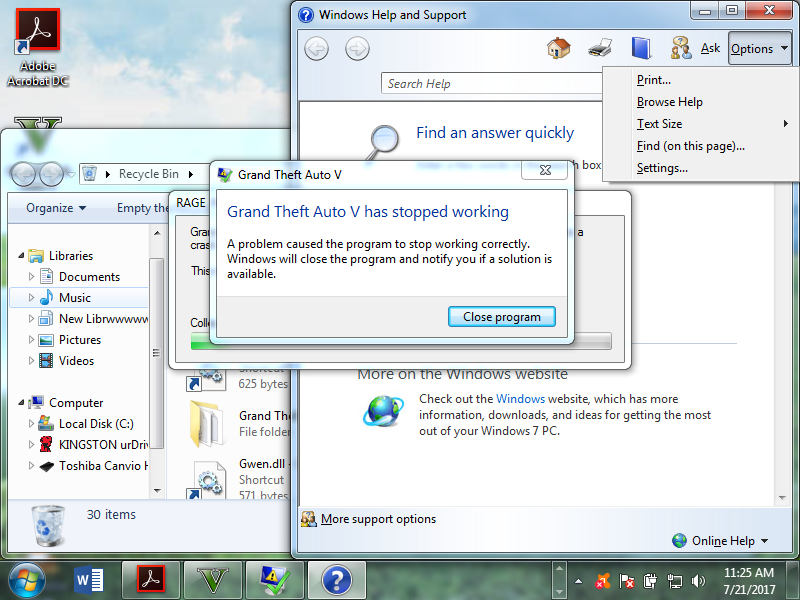Select the Gwen.dll shortcut file icon
The width and height of the screenshot is (800, 600).
207,480
